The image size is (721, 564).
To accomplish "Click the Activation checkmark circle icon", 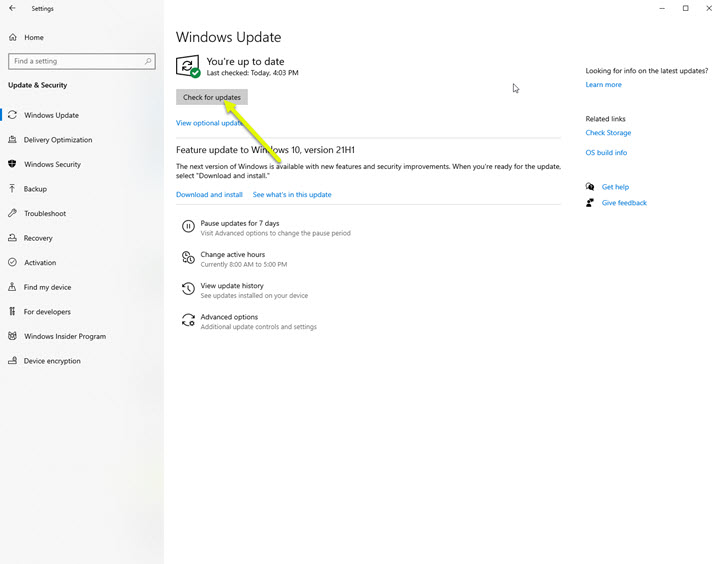I will [x=12, y=262].
